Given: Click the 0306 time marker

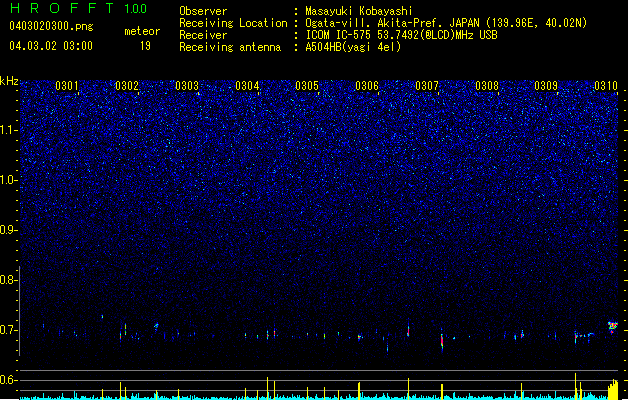Looking at the screenshot, I should tap(367, 86).
